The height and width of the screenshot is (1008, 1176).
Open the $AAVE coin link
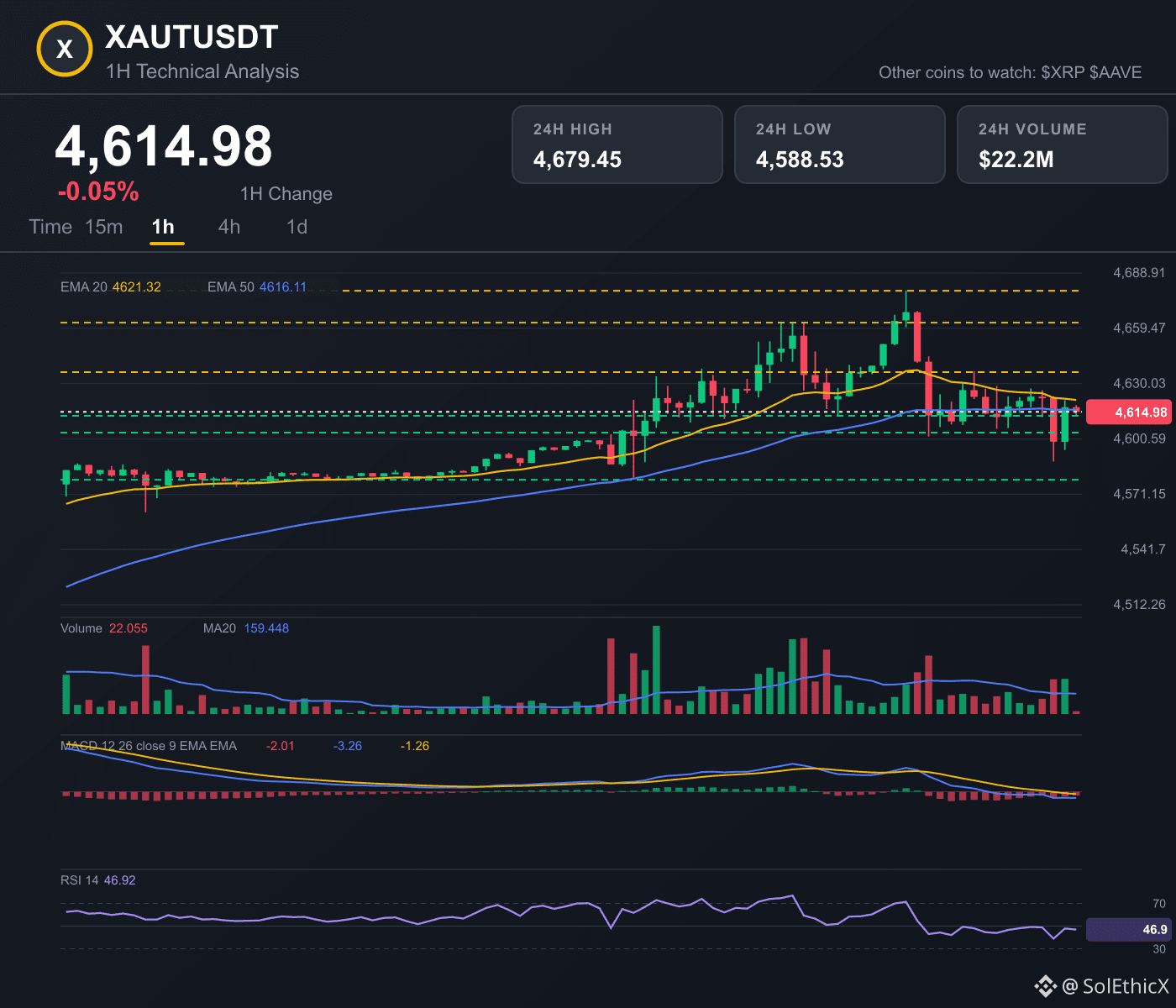1116,72
